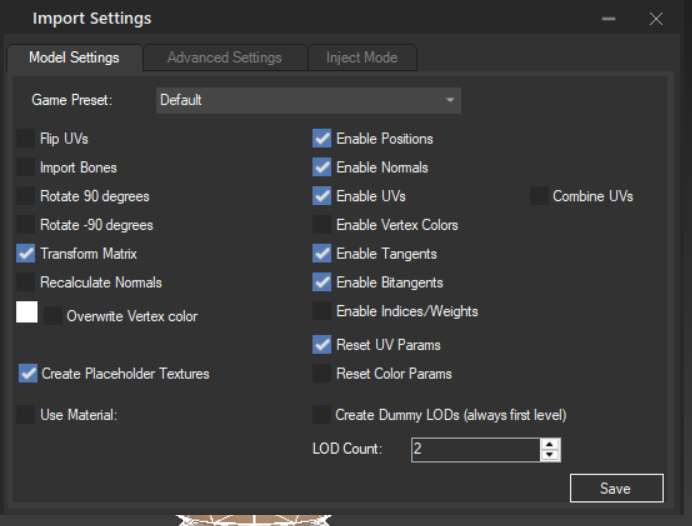Focus the LOD Count input field

click(x=476, y=450)
